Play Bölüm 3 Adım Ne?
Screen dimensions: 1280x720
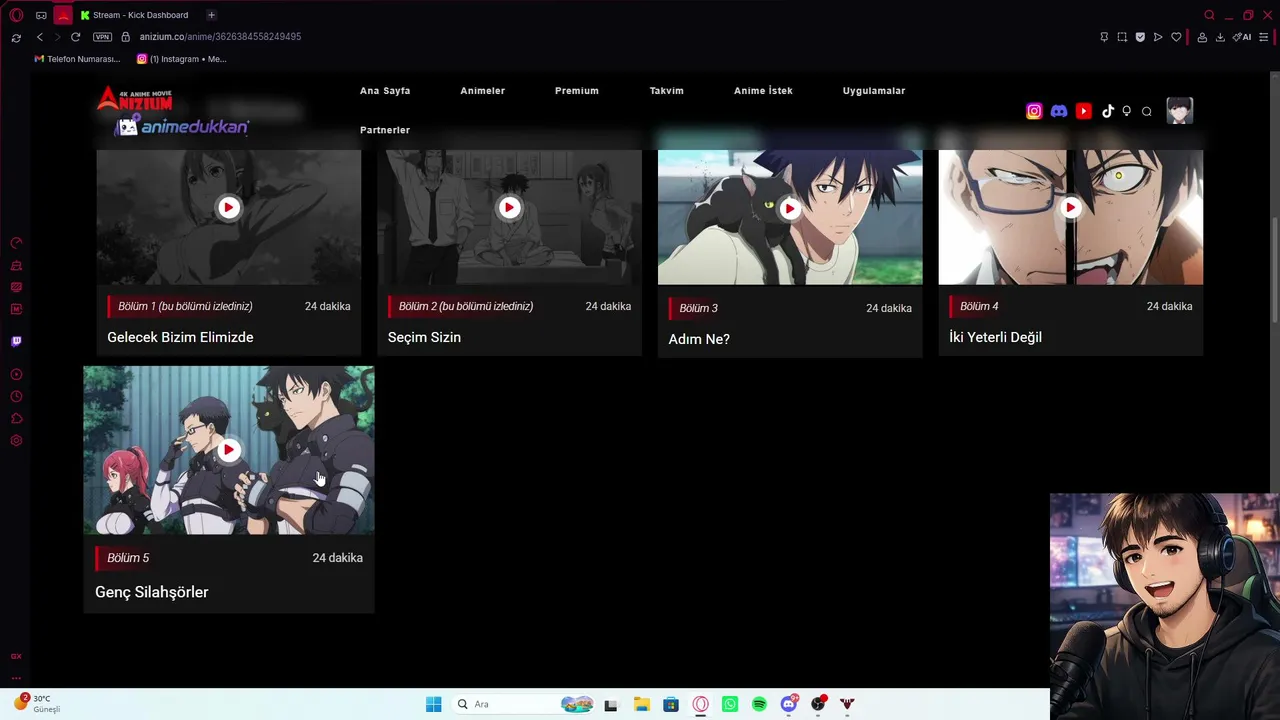click(790, 208)
